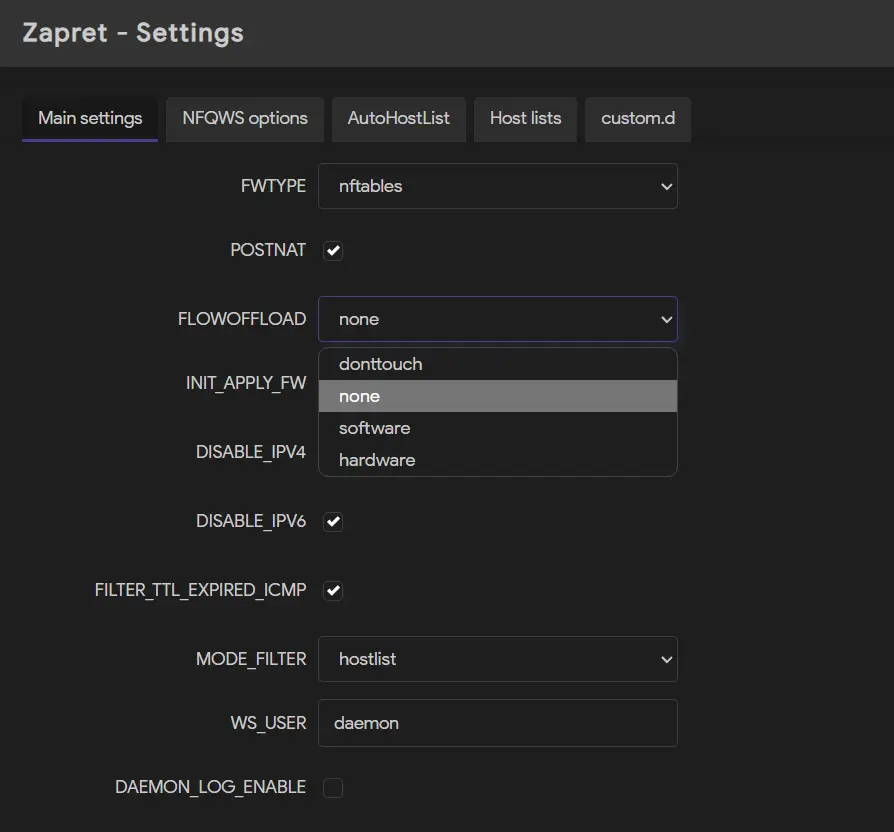
Task: Click the FILTER_TTL_EXPIRED_ICMP field label
Action: 200,590
